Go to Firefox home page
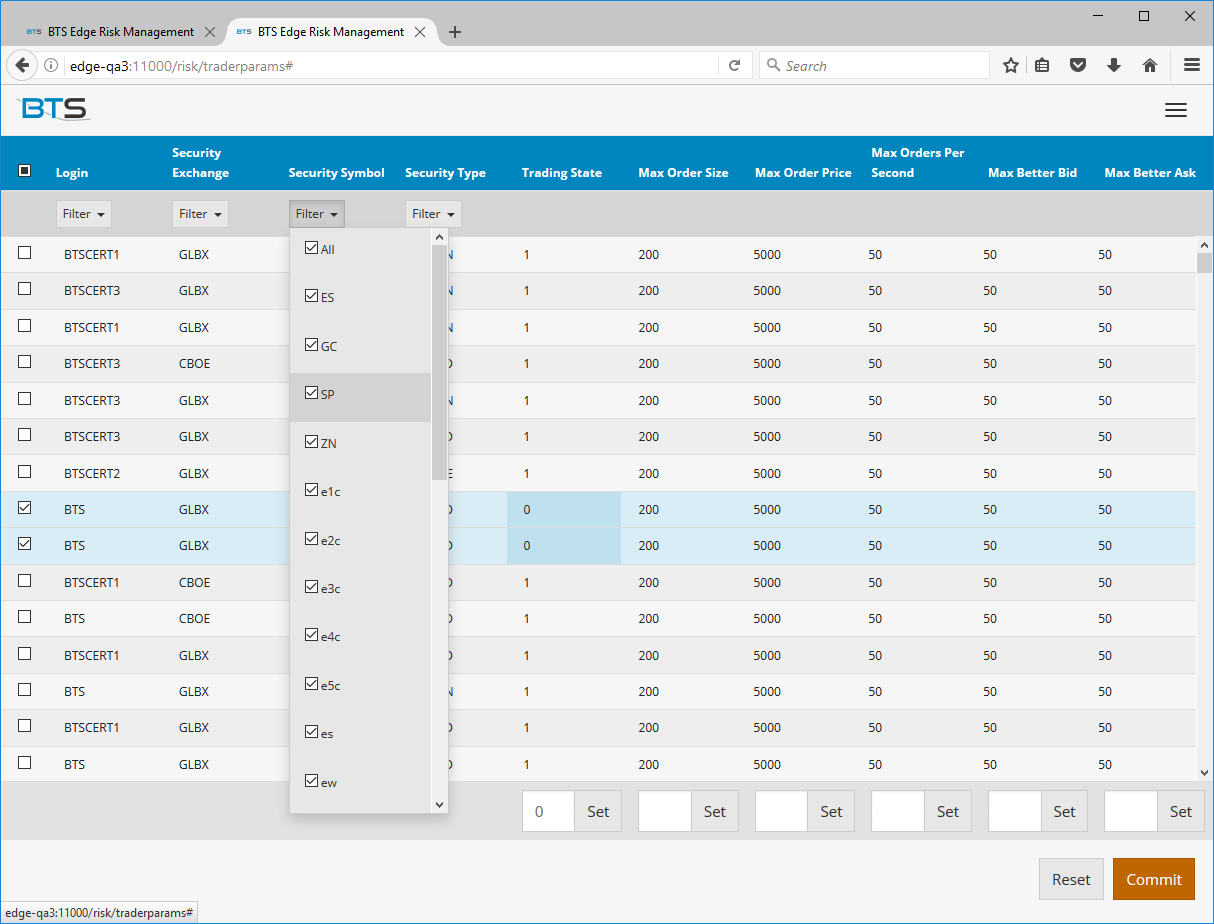Image resolution: width=1214 pixels, height=924 pixels. (1150, 65)
